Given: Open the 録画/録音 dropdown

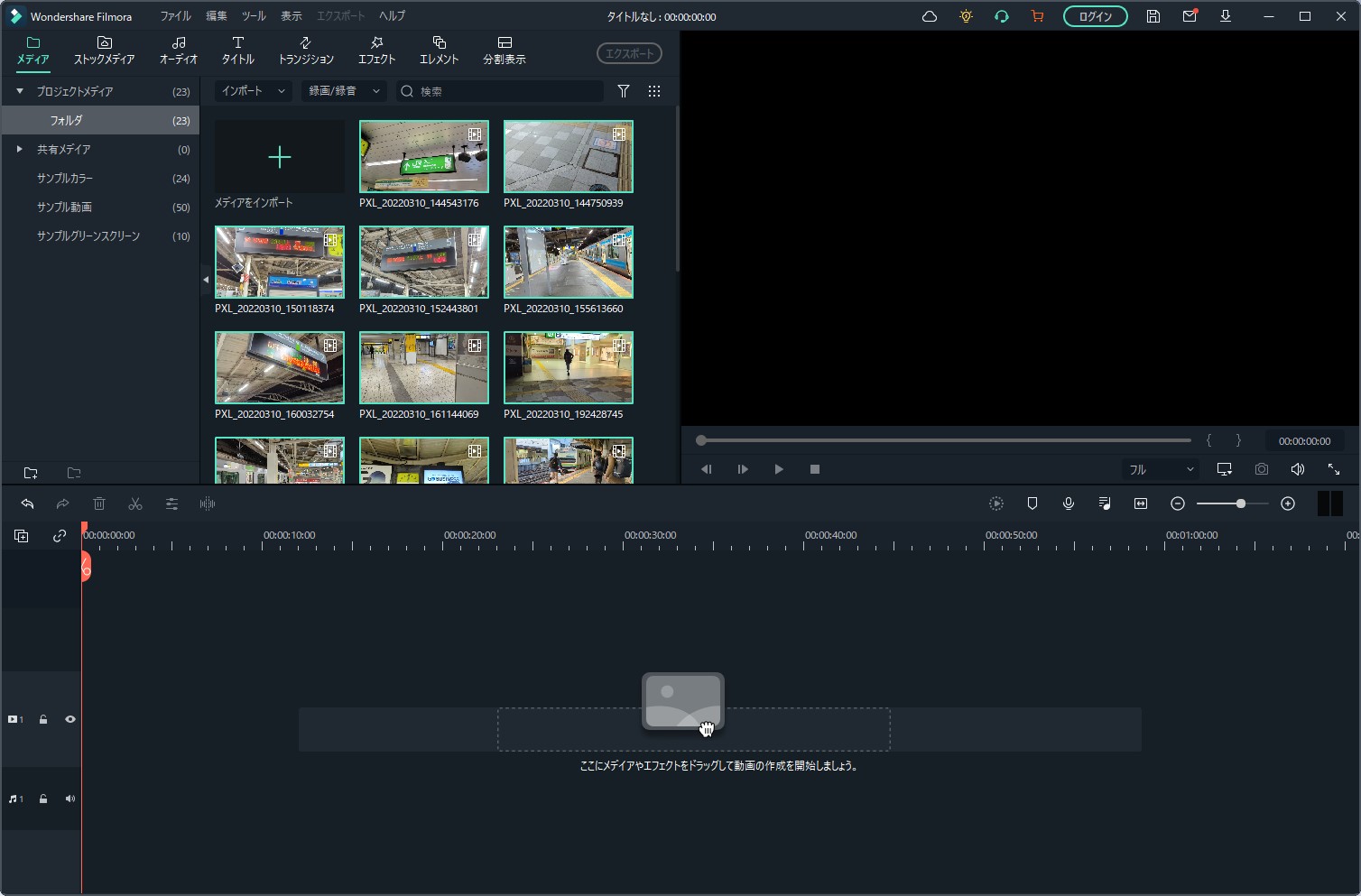Looking at the screenshot, I should (343, 91).
